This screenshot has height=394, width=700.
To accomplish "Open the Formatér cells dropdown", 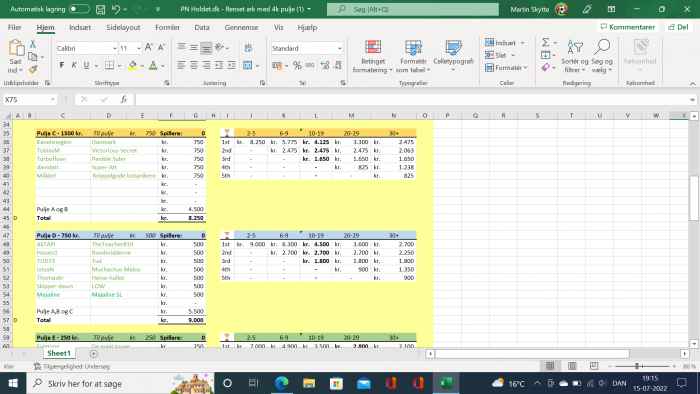I will point(525,68).
